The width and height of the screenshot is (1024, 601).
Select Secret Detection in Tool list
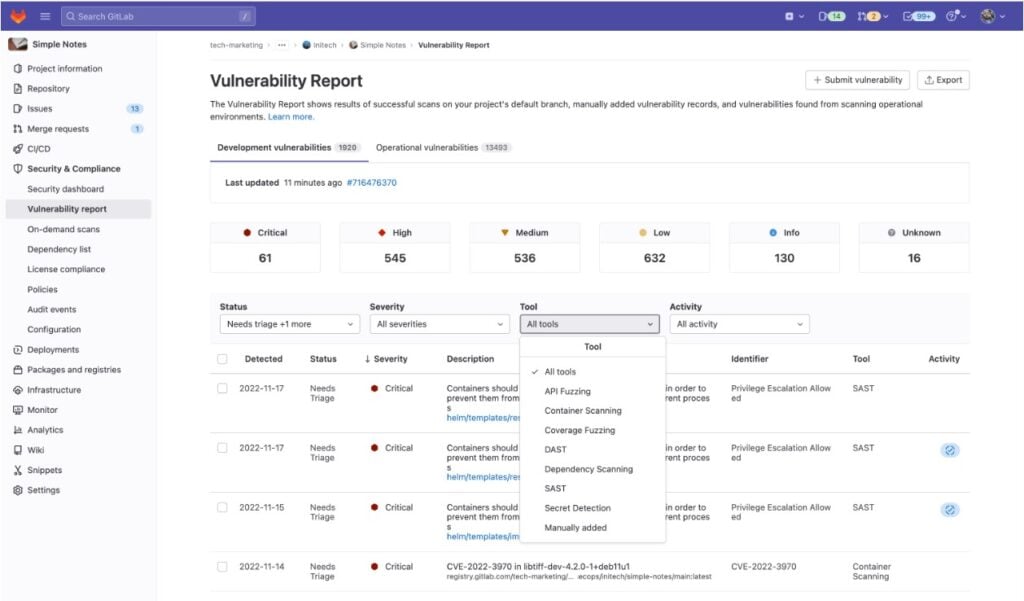(592, 508)
